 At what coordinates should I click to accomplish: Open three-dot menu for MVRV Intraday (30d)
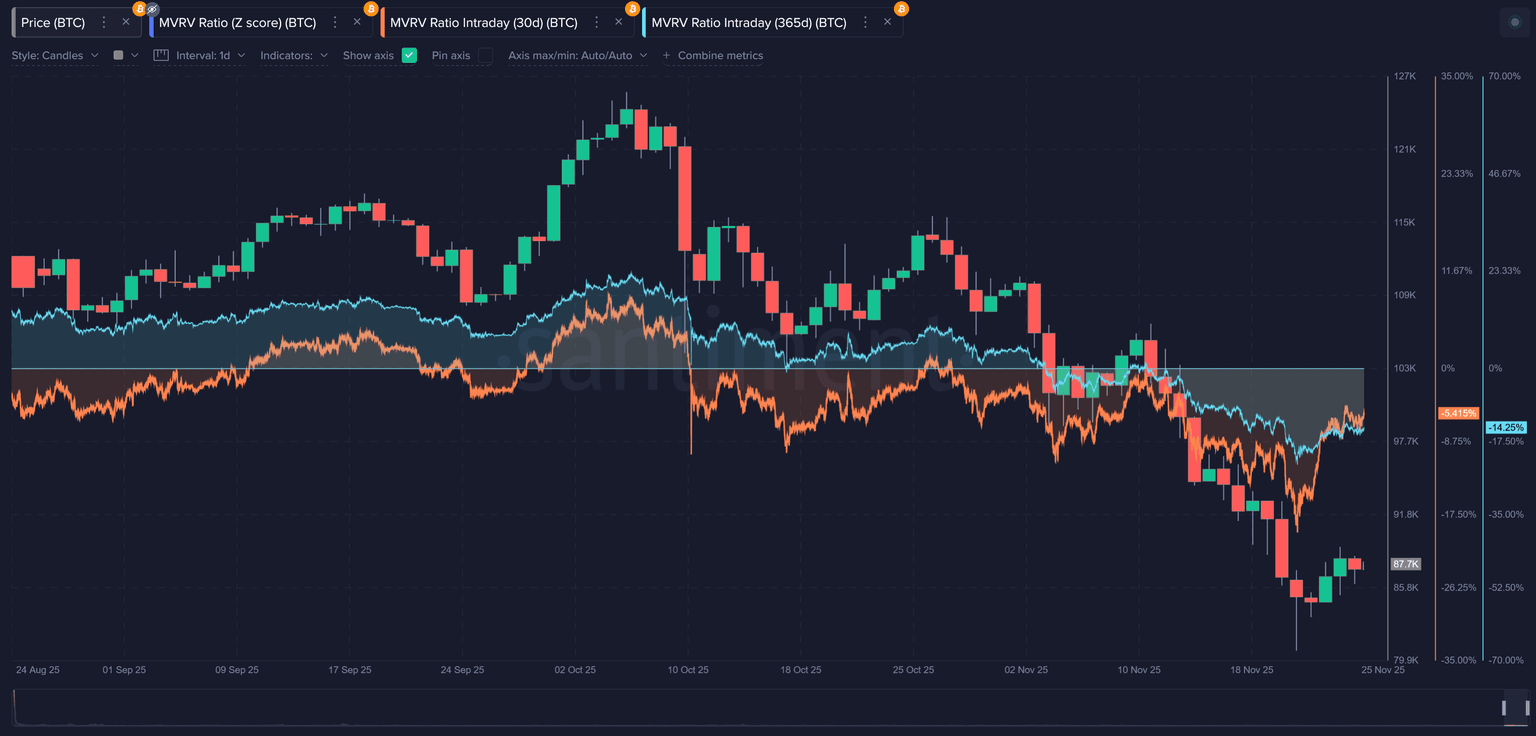[598, 22]
